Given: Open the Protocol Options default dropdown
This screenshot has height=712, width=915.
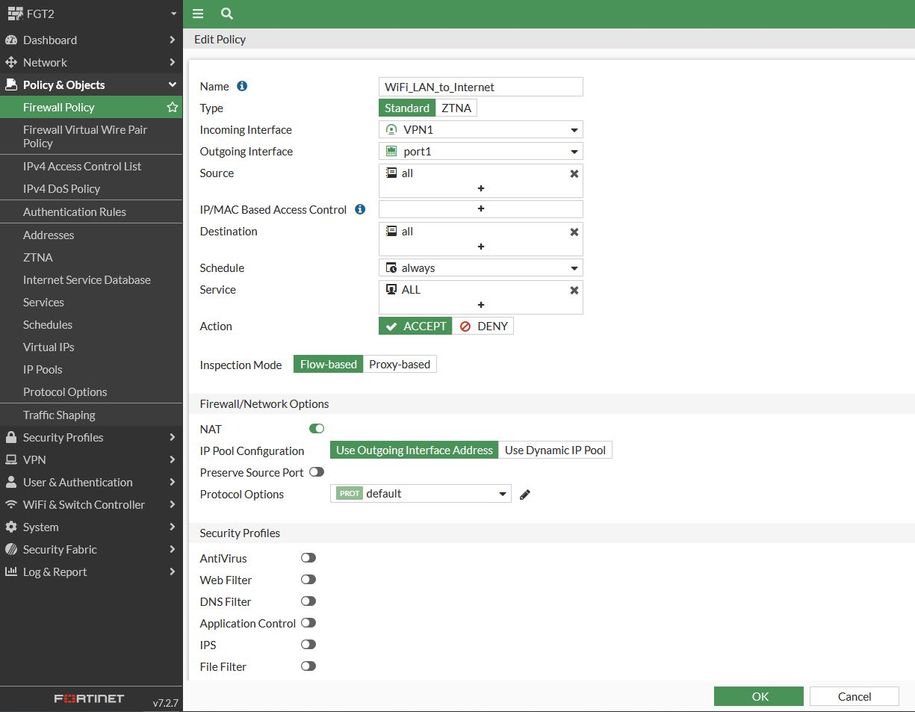Looking at the screenshot, I should [x=421, y=494].
